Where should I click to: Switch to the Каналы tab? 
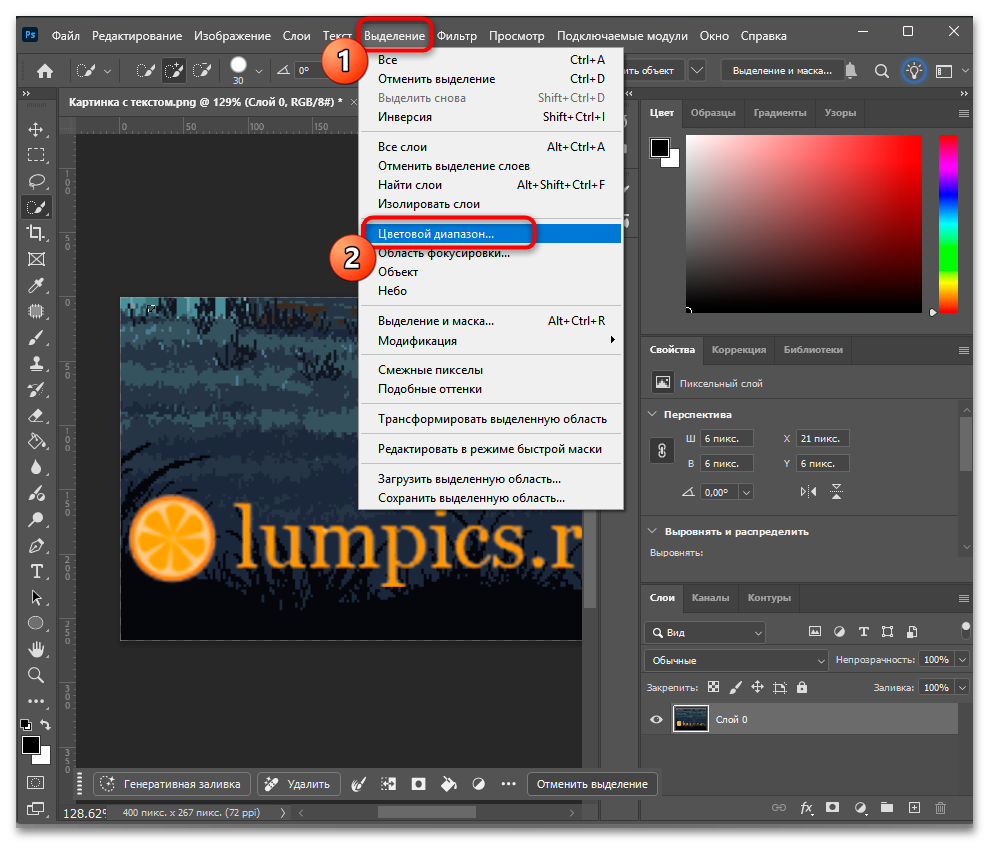(710, 597)
